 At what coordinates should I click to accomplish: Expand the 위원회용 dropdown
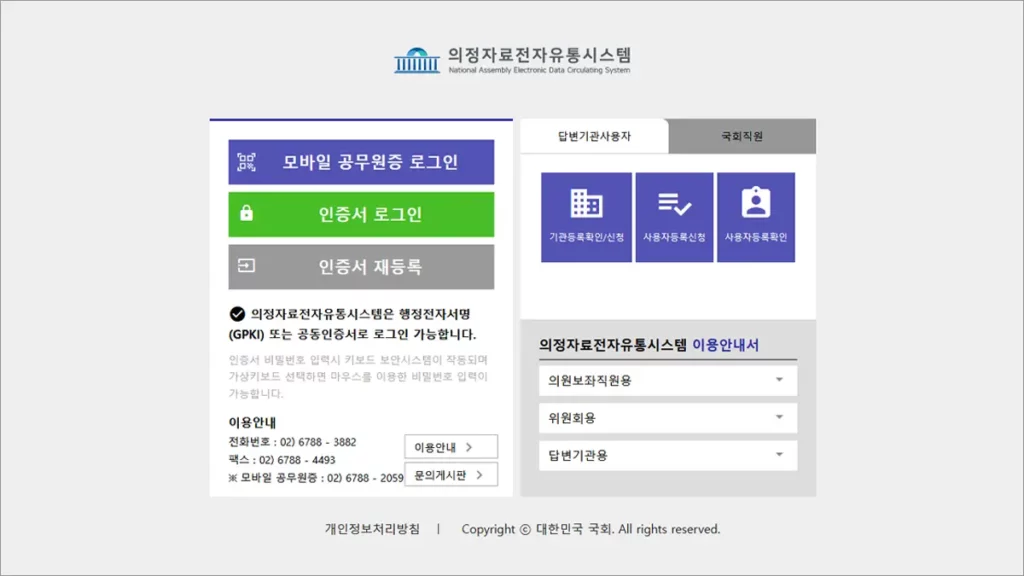667,417
